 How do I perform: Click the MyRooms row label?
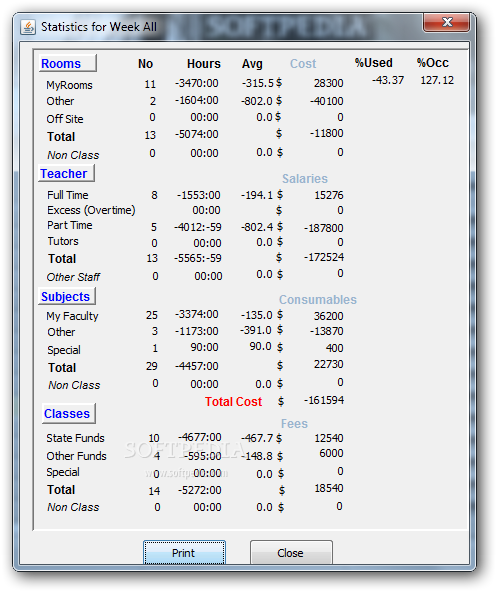click(69, 85)
